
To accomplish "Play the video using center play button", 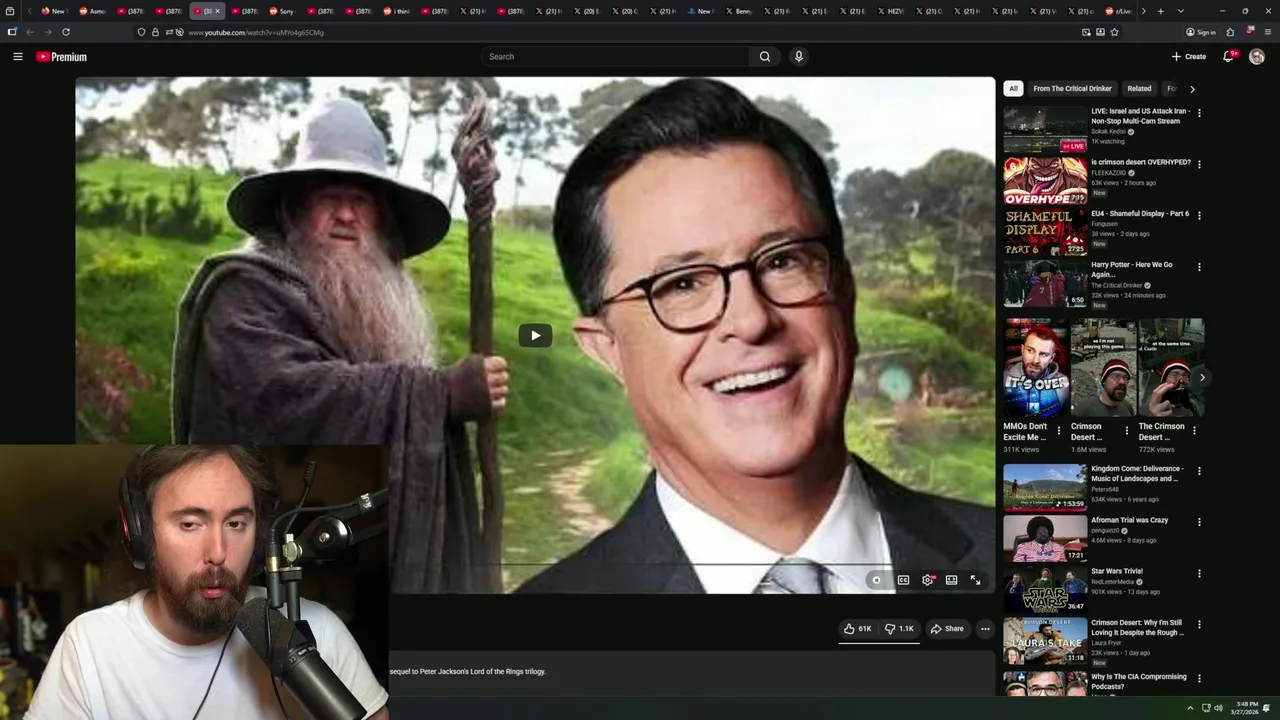I will [x=535, y=336].
